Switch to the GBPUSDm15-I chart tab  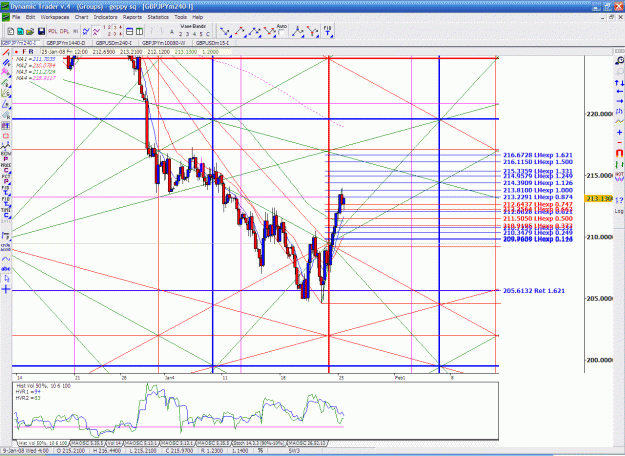click(212, 43)
